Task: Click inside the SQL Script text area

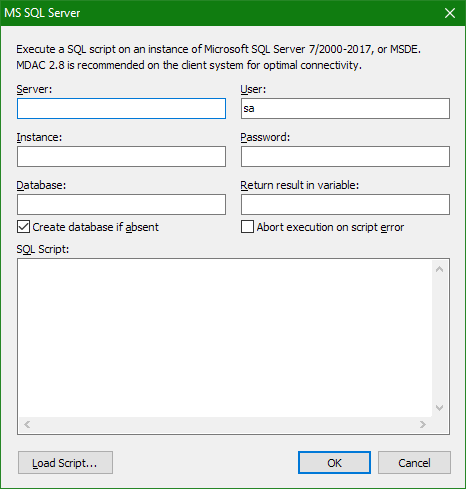Action: pyautogui.click(x=225, y=338)
